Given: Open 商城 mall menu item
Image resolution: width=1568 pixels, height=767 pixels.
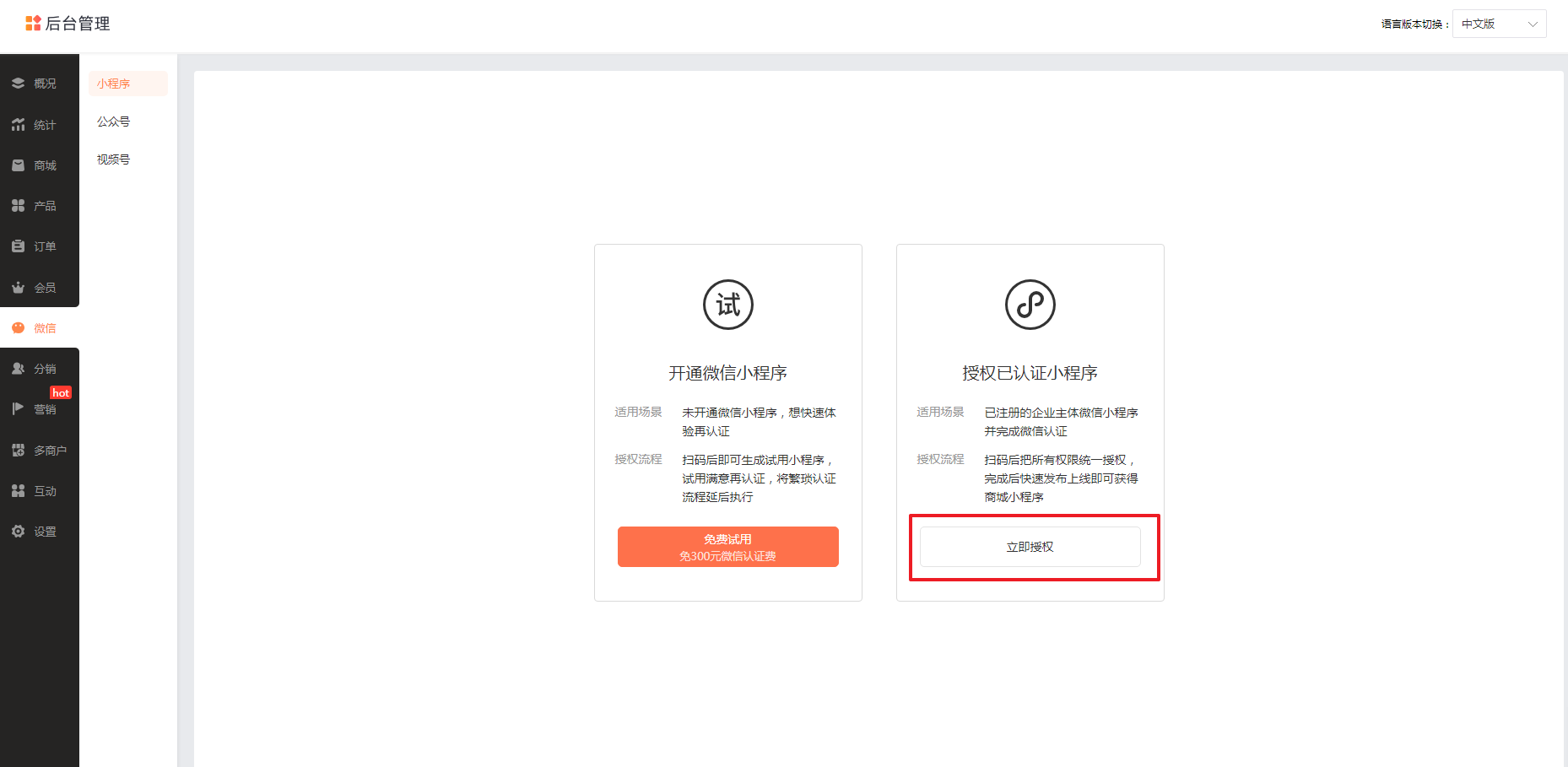Looking at the screenshot, I should (x=40, y=165).
